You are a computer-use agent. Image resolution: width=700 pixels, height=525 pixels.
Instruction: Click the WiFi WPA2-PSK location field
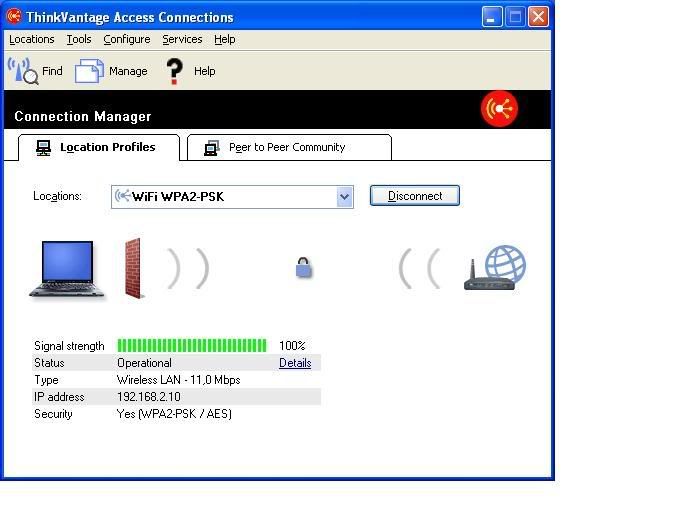pyautogui.click(x=232, y=196)
